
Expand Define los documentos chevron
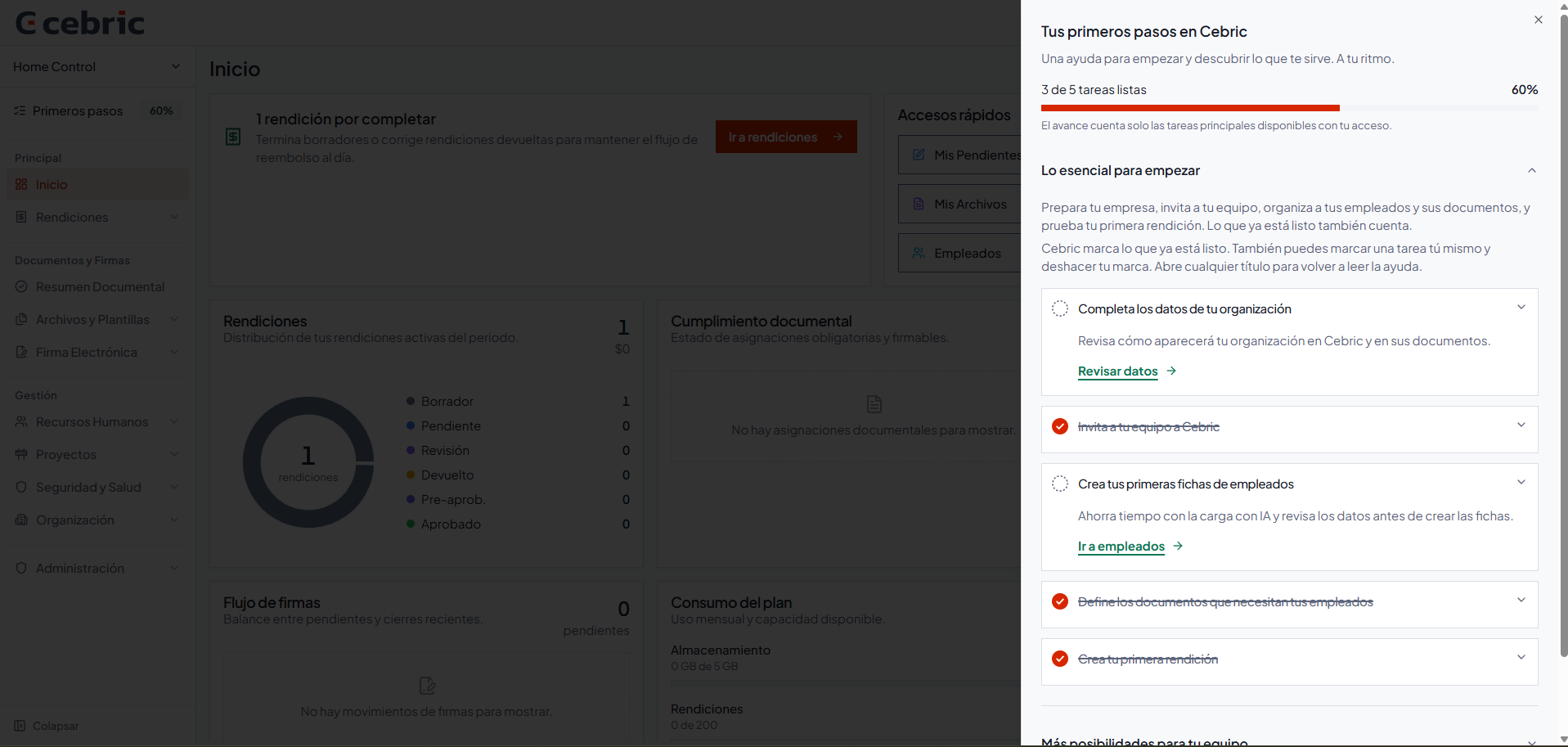1521,601
